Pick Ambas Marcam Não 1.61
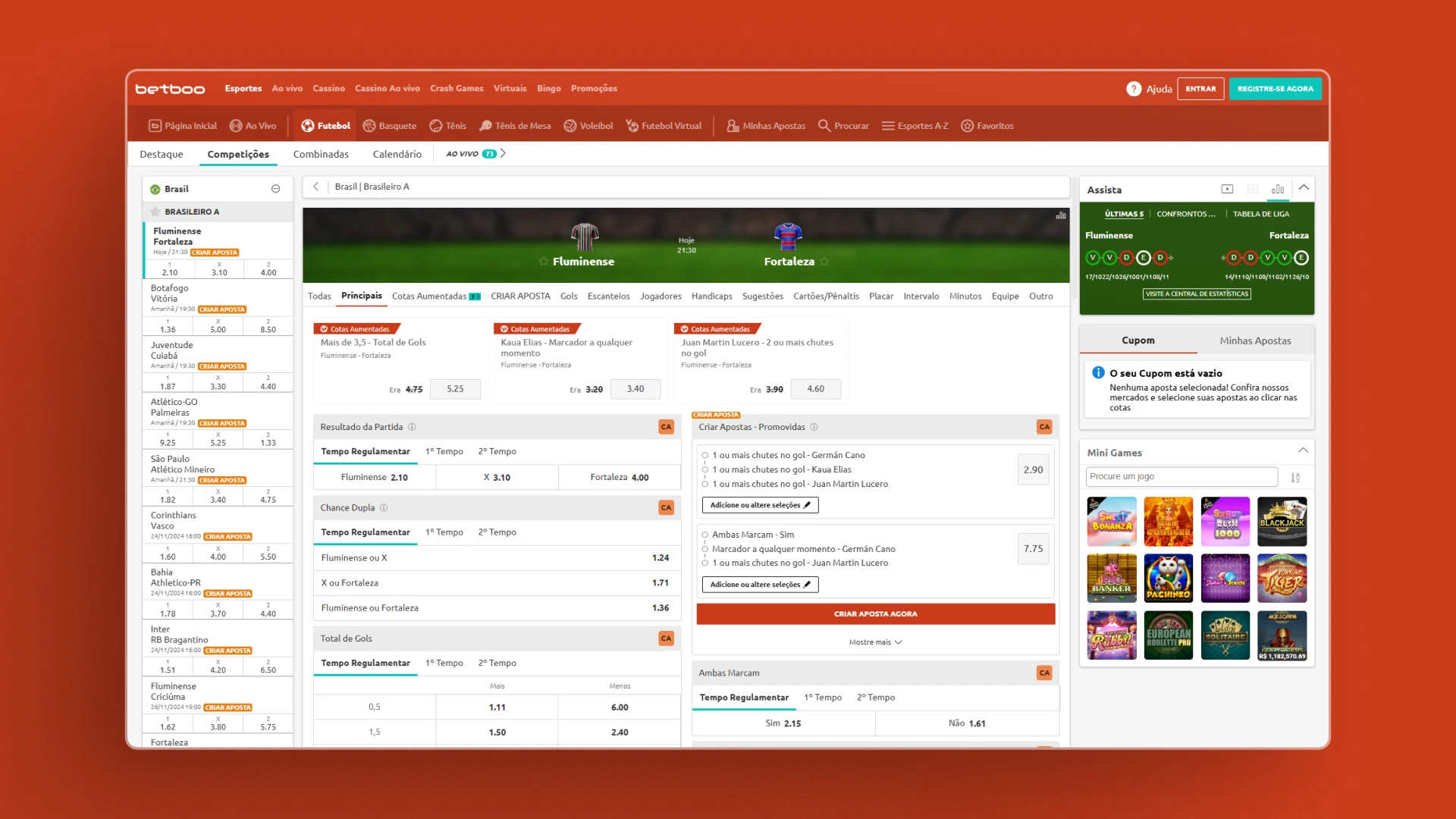The image size is (1456, 819). 967,723
